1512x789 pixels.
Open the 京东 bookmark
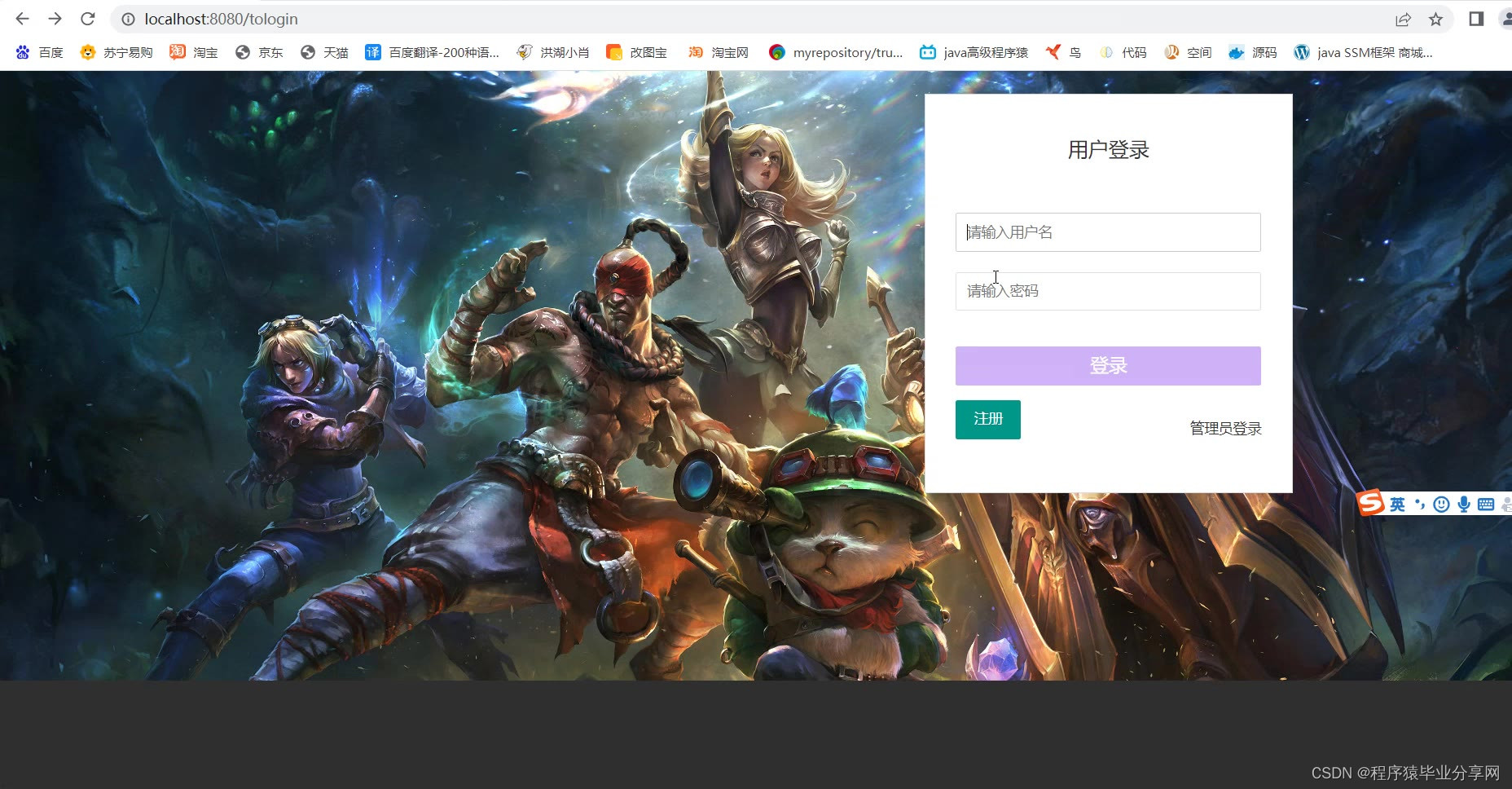pos(259,52)
